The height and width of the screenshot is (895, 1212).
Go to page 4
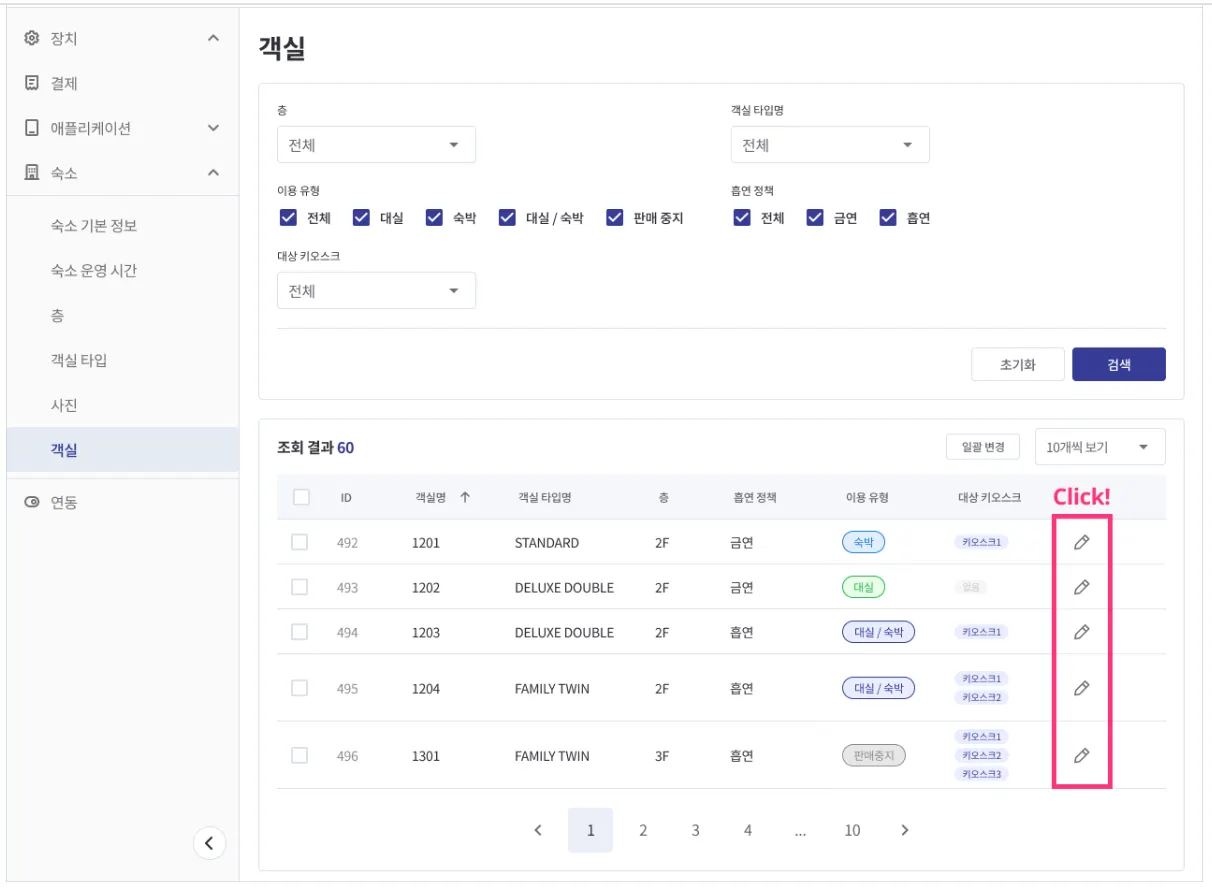747,830
